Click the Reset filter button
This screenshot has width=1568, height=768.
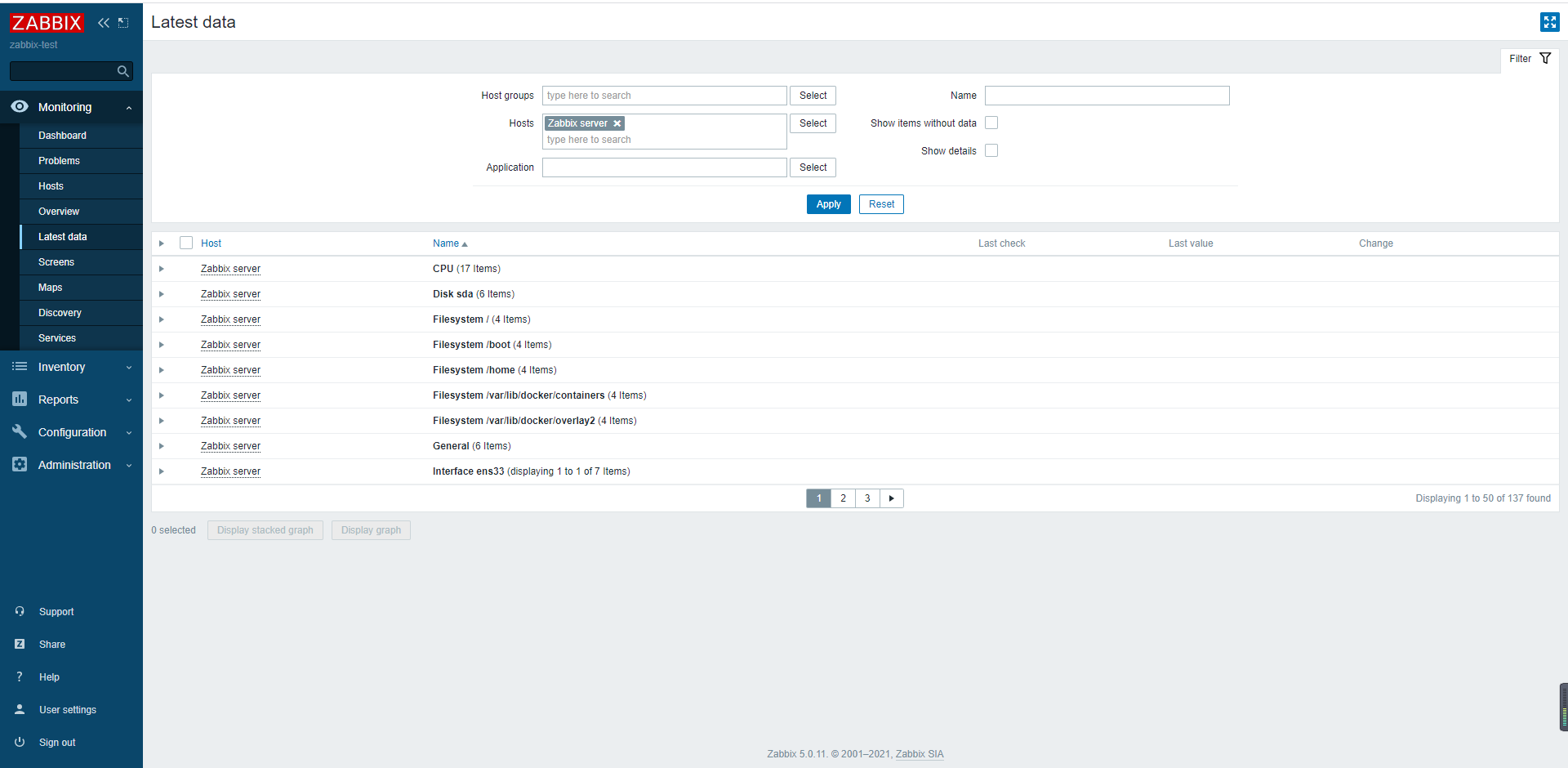(881, 204)
